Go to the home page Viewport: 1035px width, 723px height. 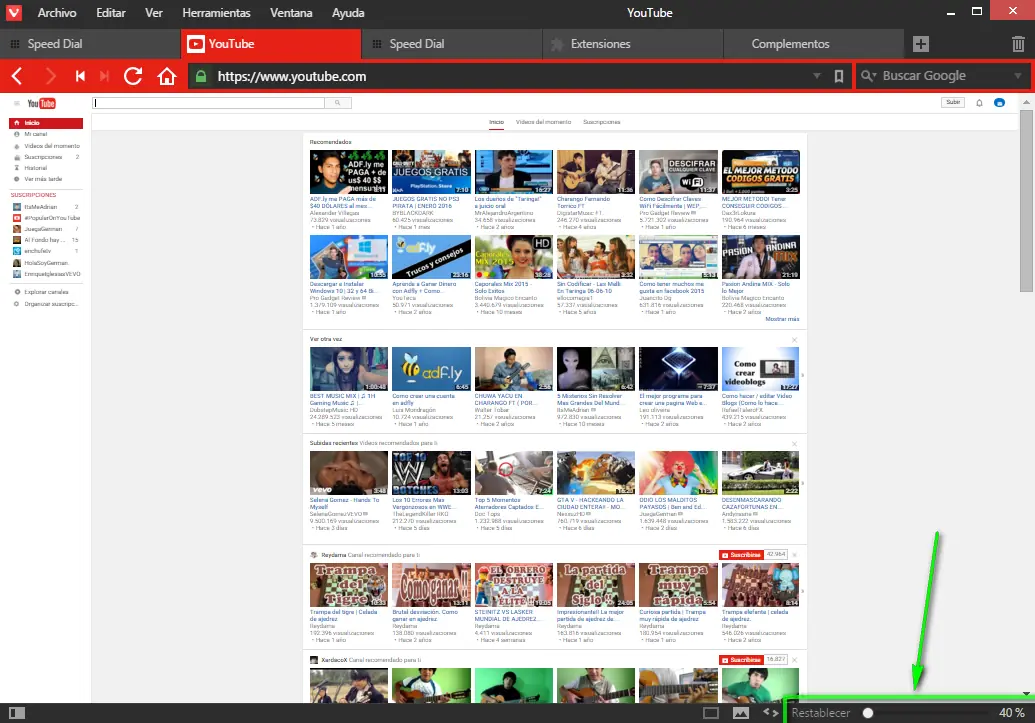coord(167,77)
